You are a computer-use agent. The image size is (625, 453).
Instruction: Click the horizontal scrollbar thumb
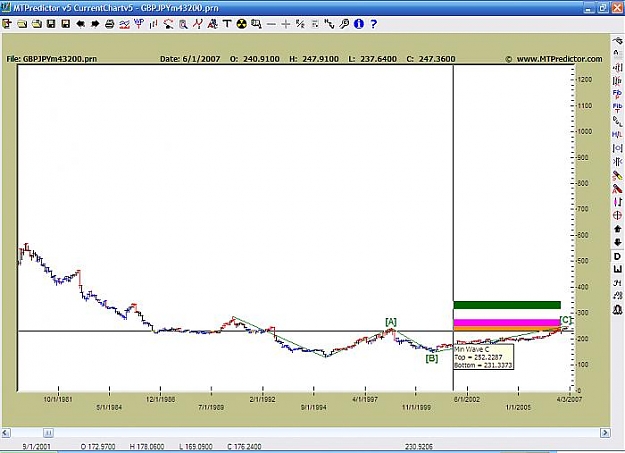coord(48,433)
